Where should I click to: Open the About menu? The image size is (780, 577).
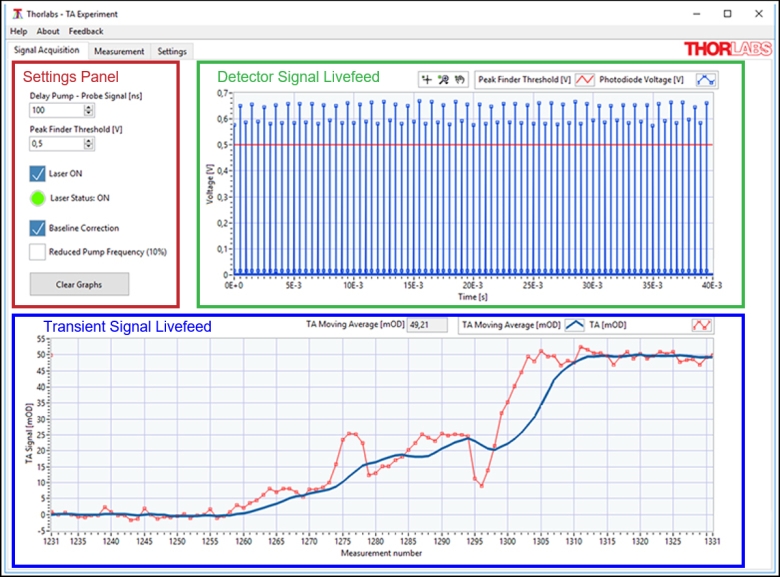tap(48, 31)
